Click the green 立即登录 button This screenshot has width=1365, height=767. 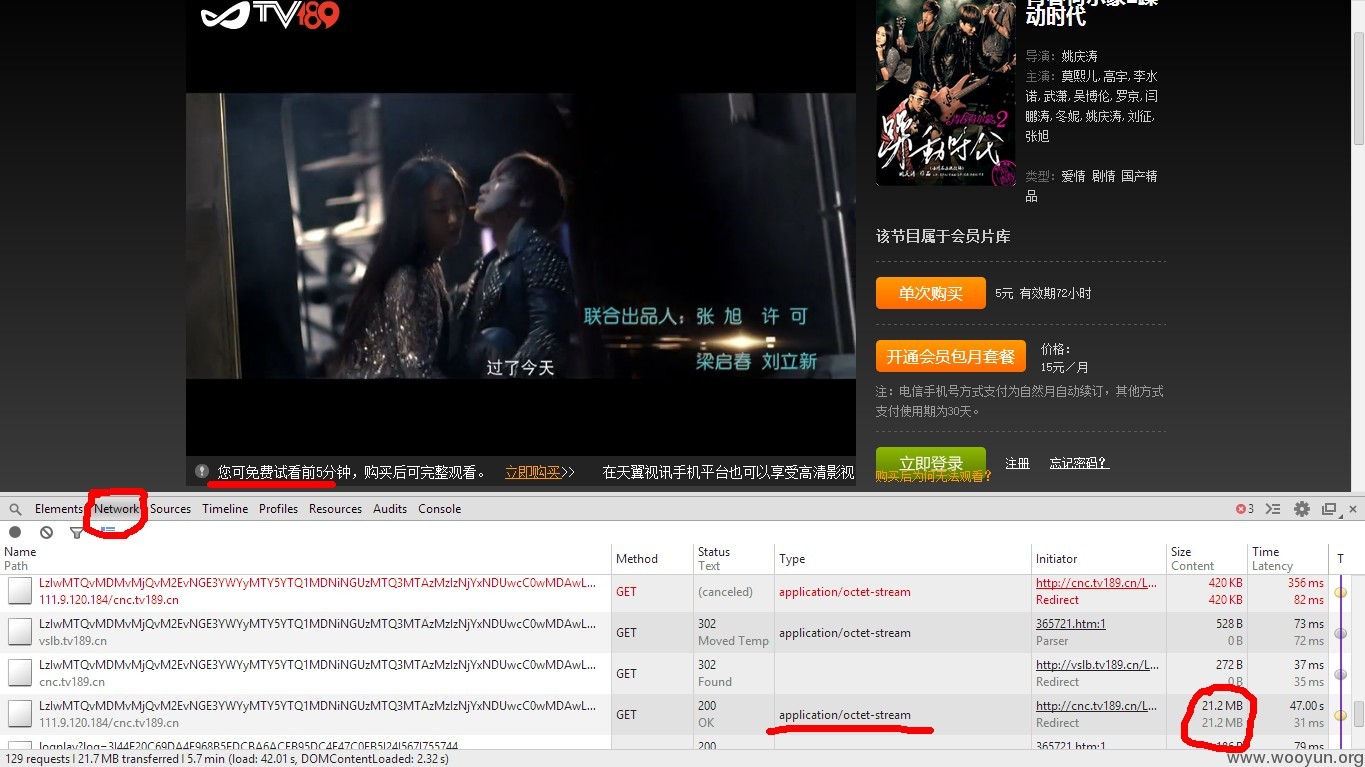[930, 463]
